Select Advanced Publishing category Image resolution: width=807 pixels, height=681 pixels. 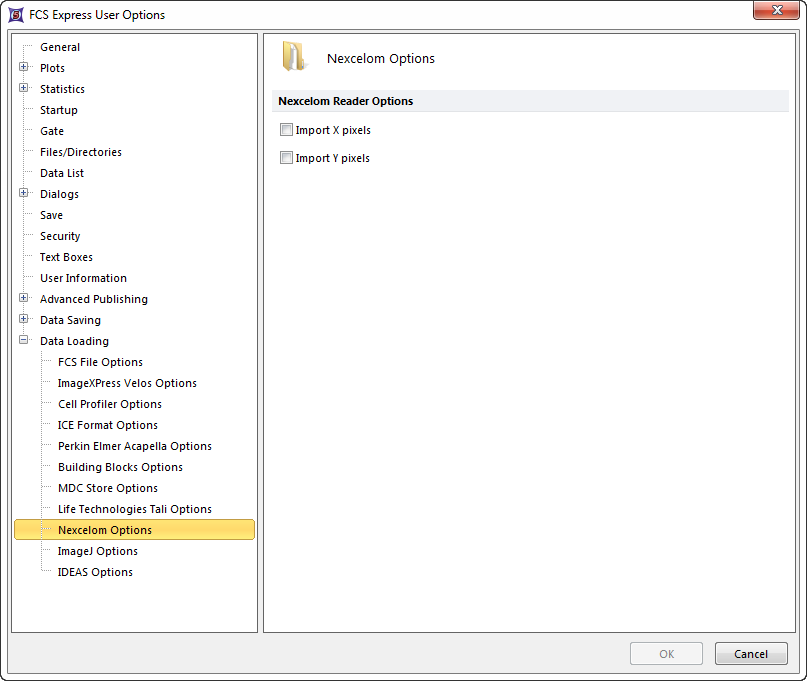94,299
